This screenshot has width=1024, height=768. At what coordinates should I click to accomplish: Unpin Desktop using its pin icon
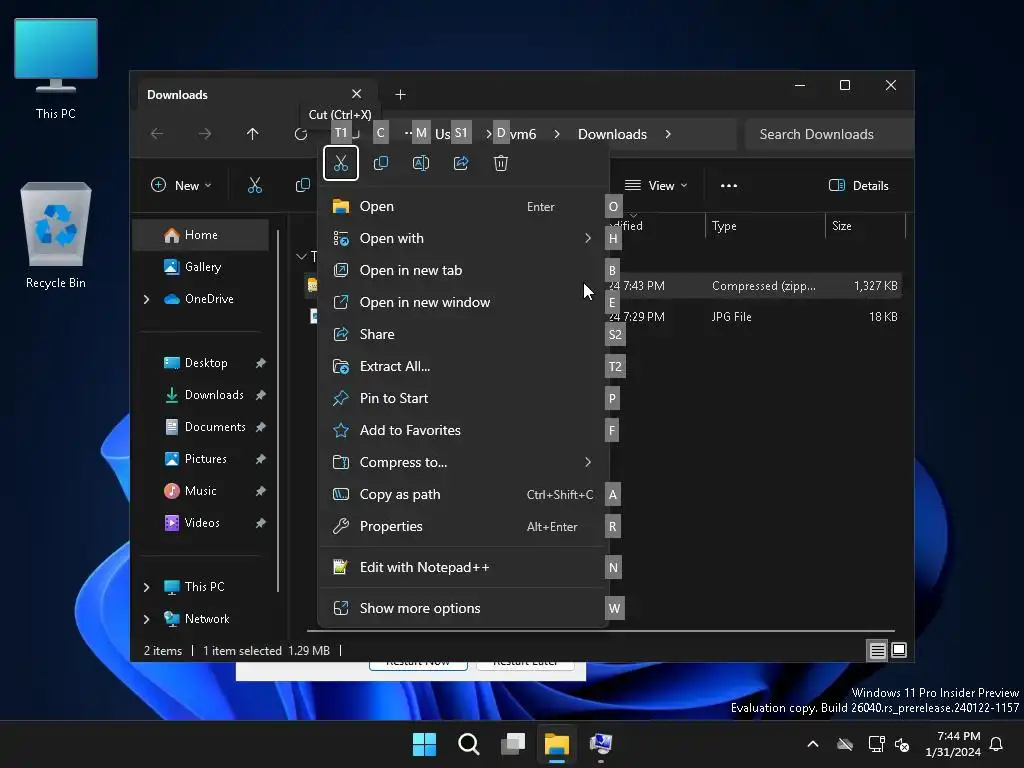click(261, 363)
